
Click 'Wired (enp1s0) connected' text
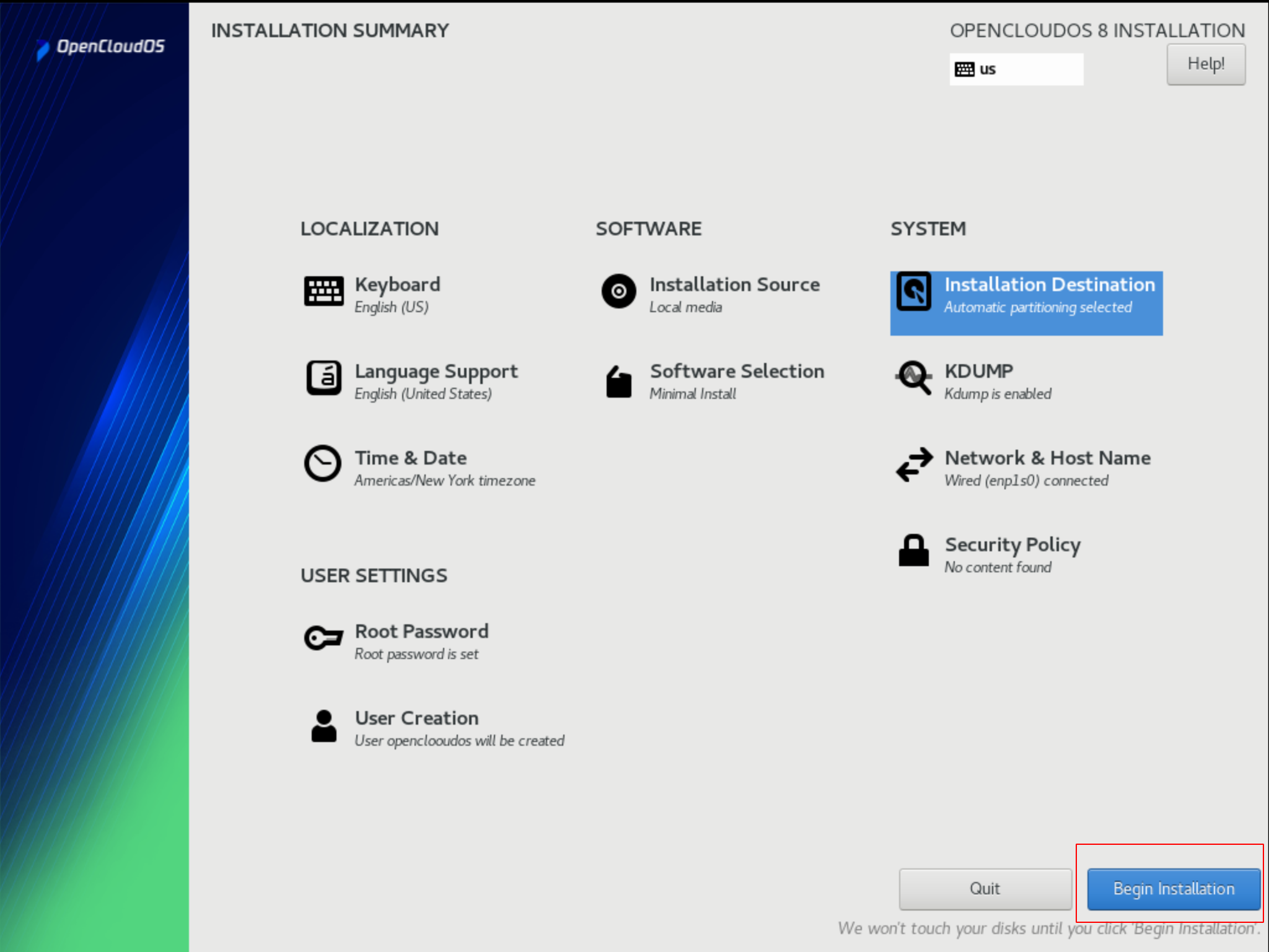[1027, 481]
